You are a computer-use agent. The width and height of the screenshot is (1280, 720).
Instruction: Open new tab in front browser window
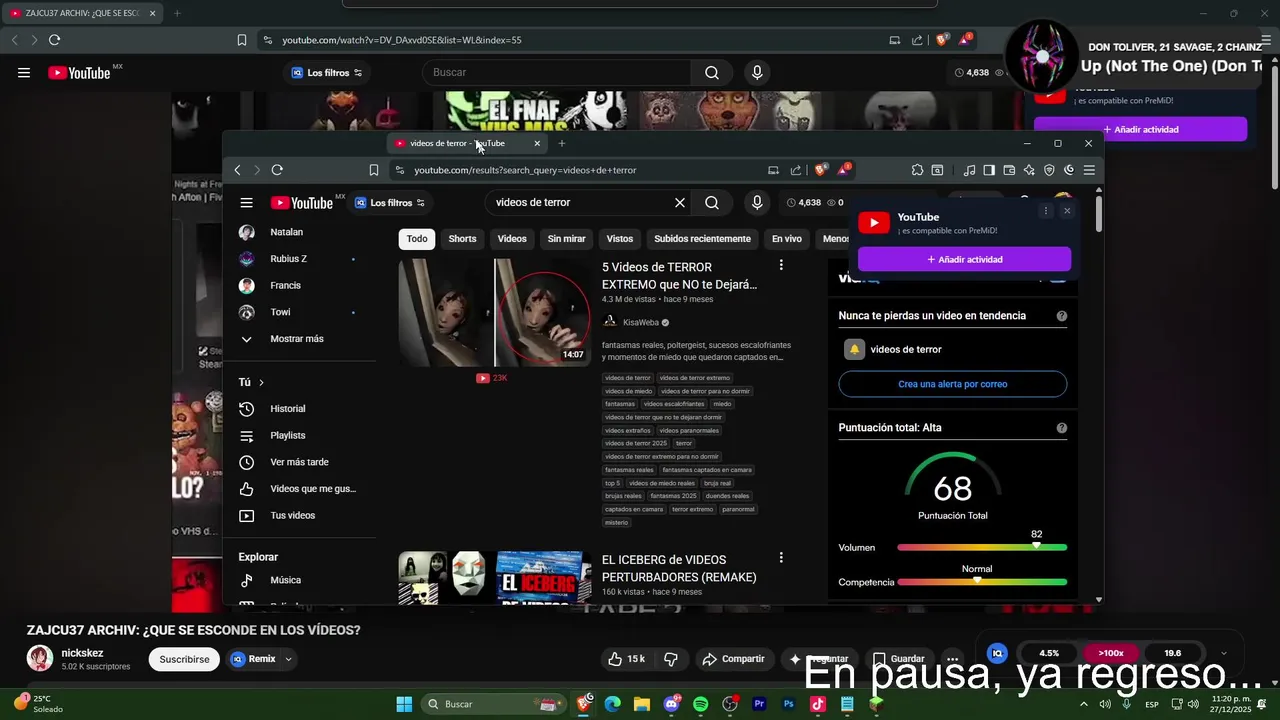tap(561, 143)
